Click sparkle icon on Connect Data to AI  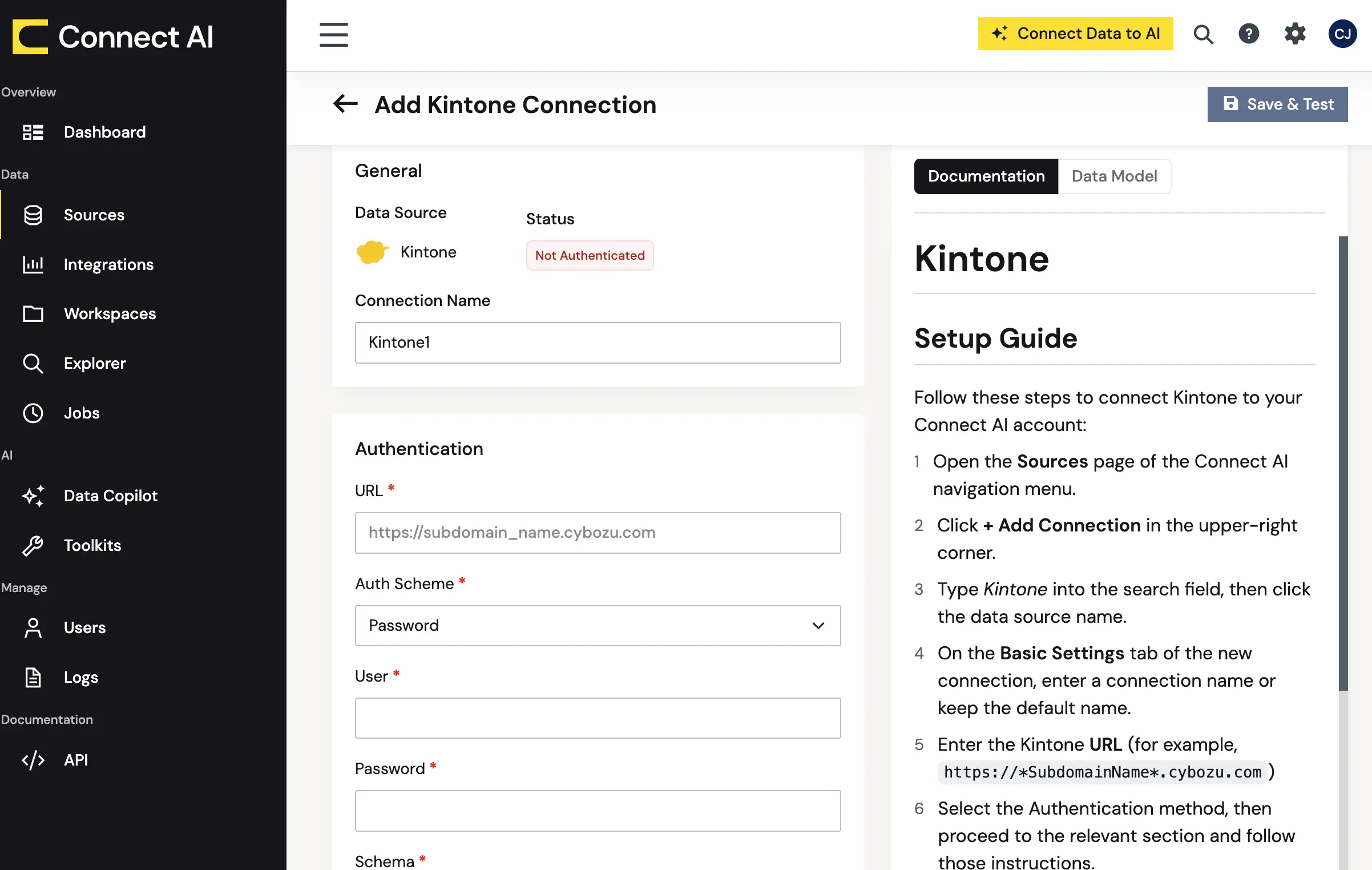pyautogui.click(x=999, y=33)
